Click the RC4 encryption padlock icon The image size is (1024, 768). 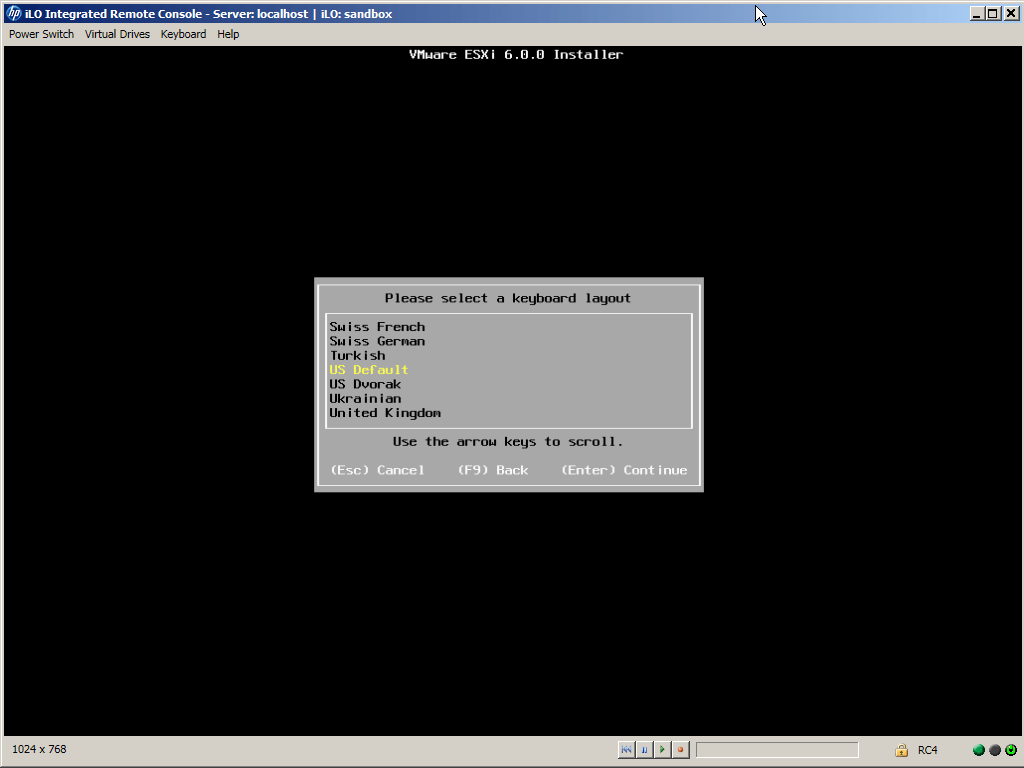tap(901, 750)
